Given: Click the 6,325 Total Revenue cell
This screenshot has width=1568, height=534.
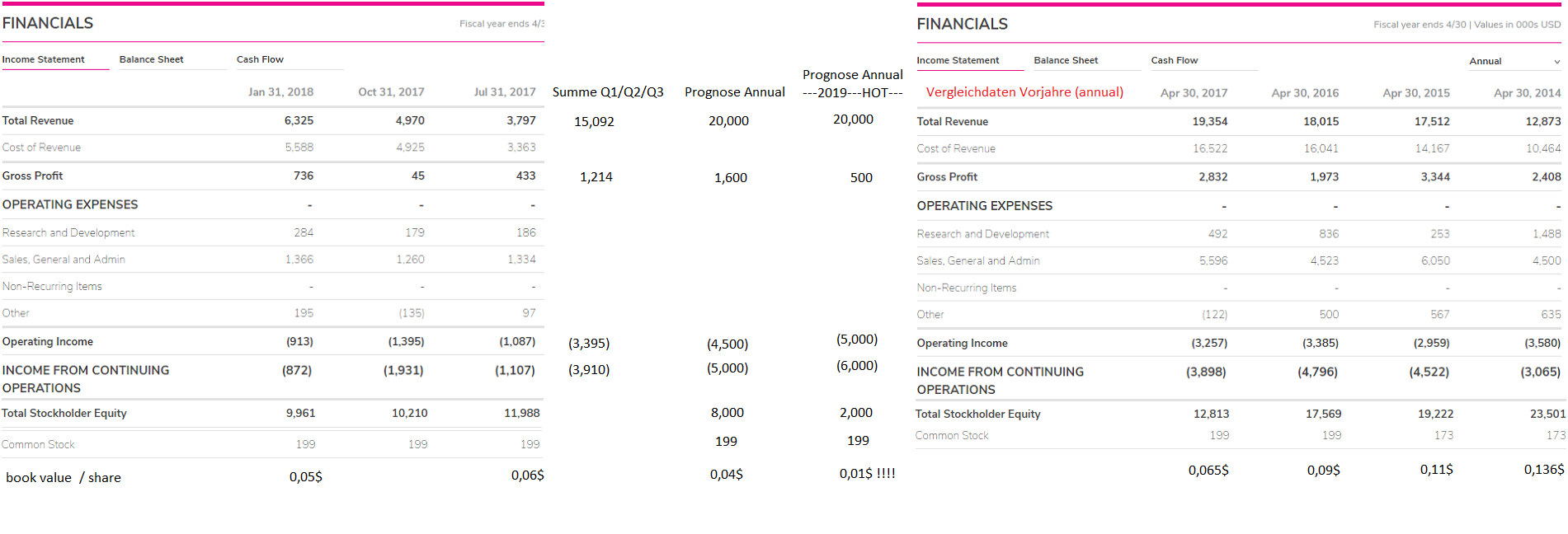Looking at the screenshot, I should click(299, 120).
